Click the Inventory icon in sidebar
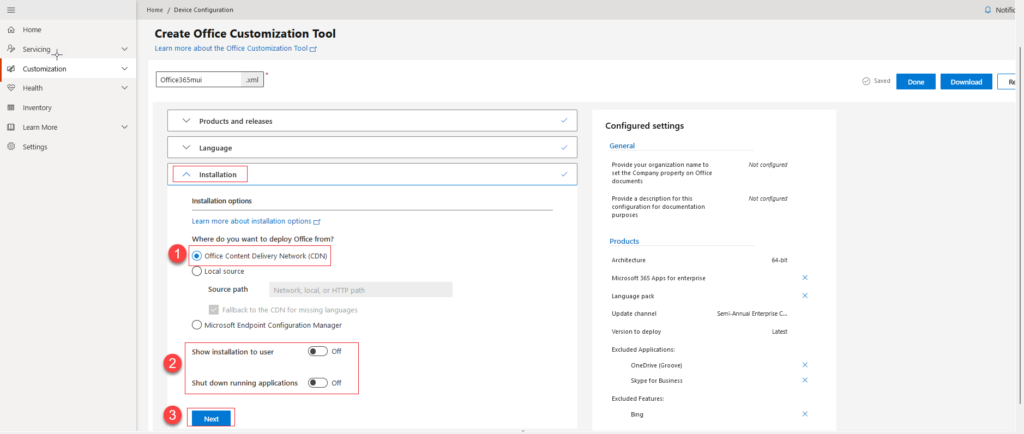 point(10,108)
